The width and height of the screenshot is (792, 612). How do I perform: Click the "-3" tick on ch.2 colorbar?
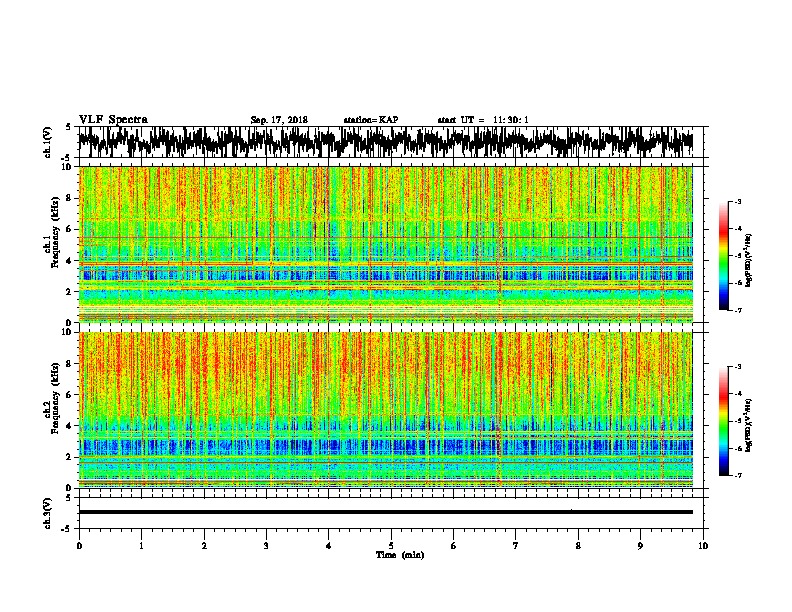[x=738, y=367]
